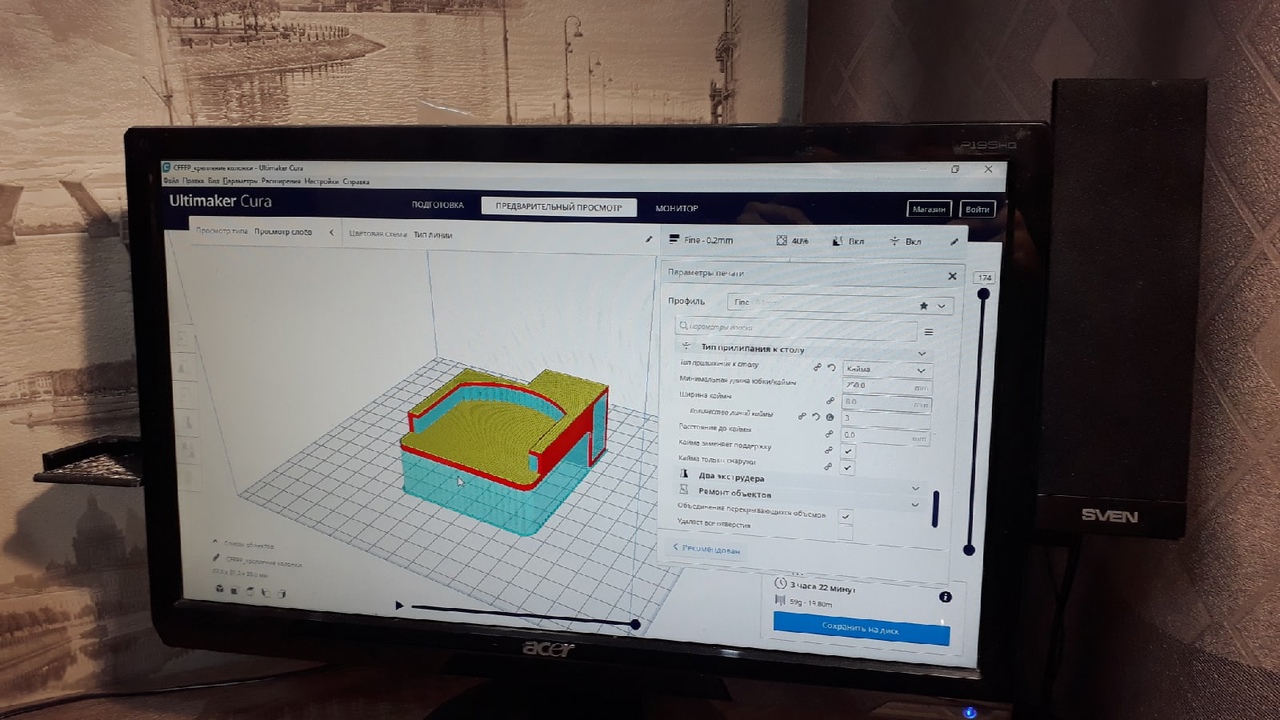Click the info icon beside the print time estimate

[945, 597]
